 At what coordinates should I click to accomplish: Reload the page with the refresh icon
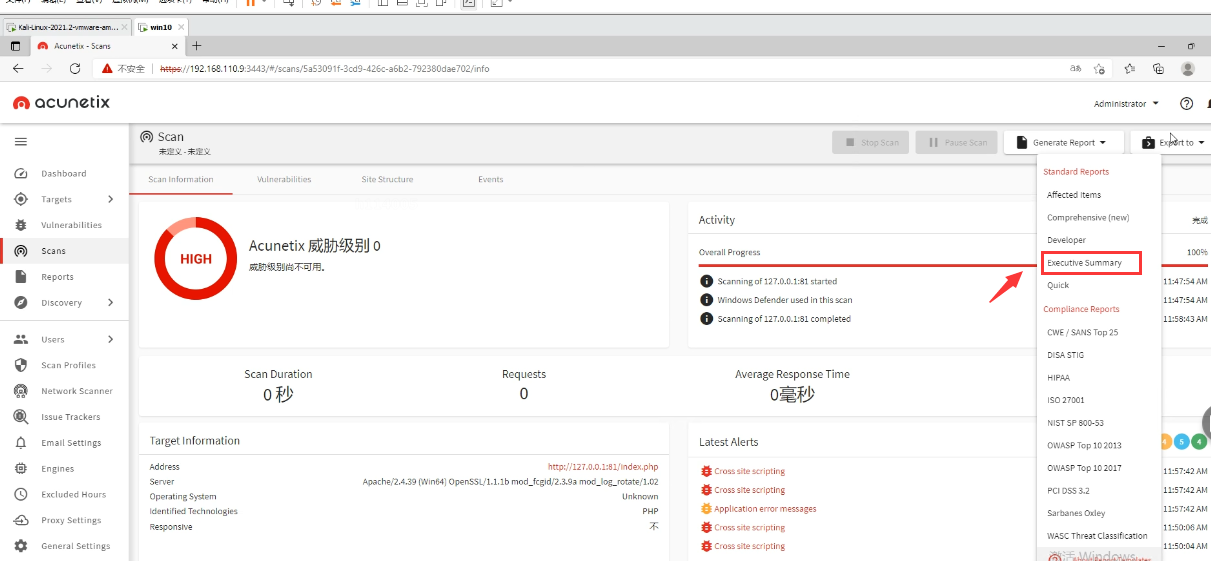pyautogui.click(x=75, y=69)
